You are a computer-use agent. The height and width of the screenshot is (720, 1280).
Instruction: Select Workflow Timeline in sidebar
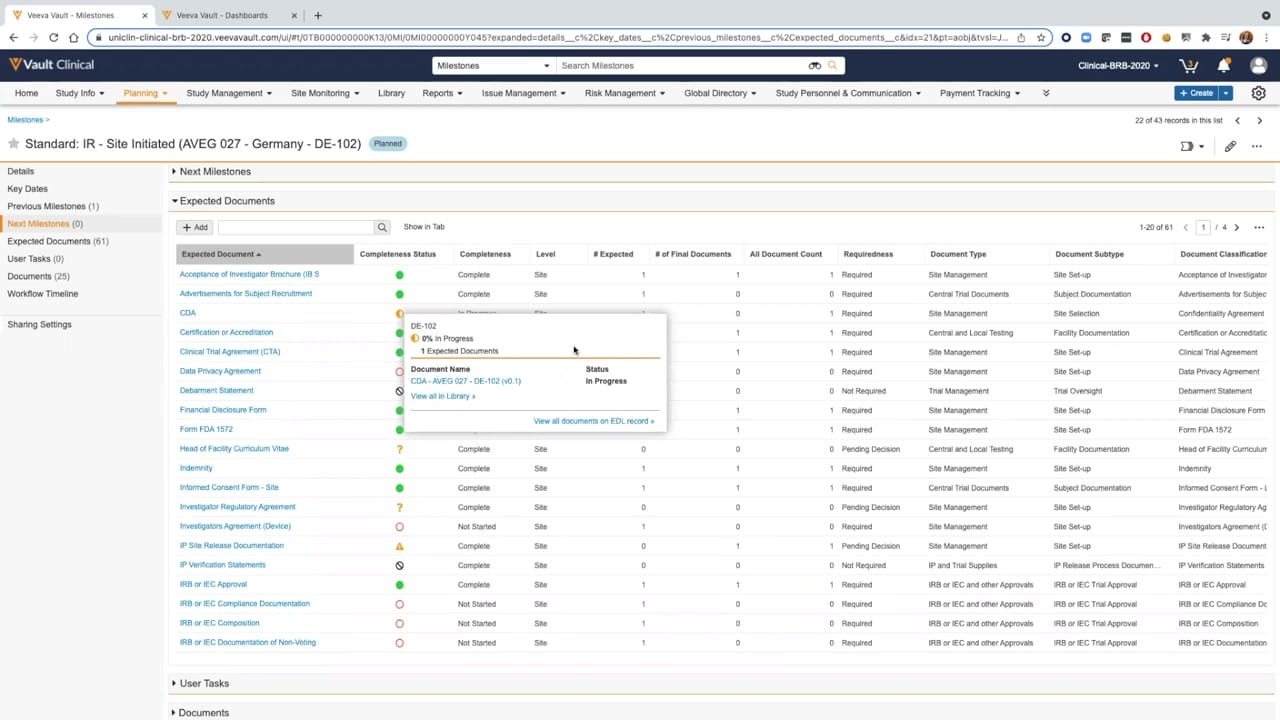coord(42,294)
